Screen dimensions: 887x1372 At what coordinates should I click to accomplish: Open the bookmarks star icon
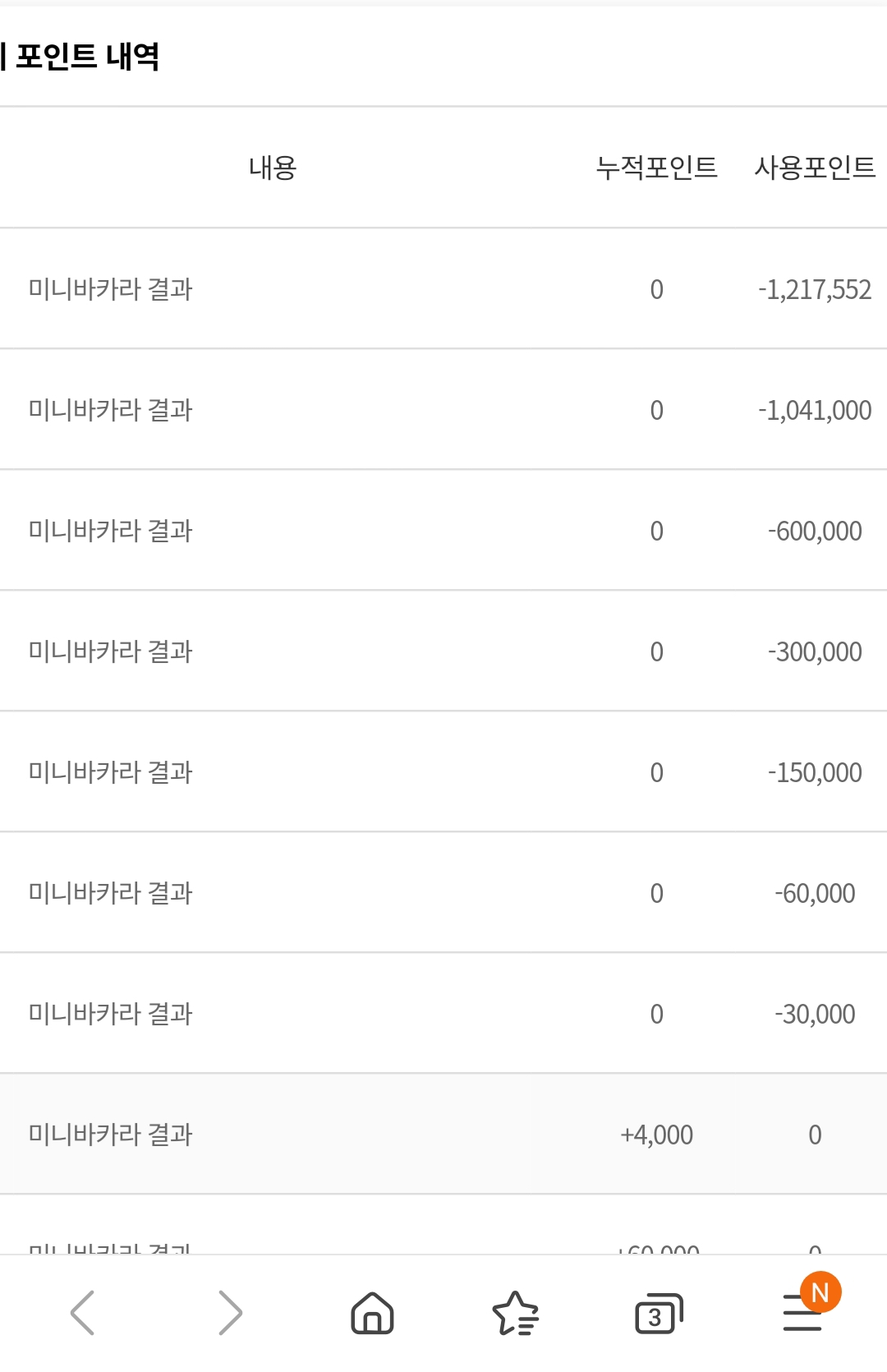[x=515, y=1313]
